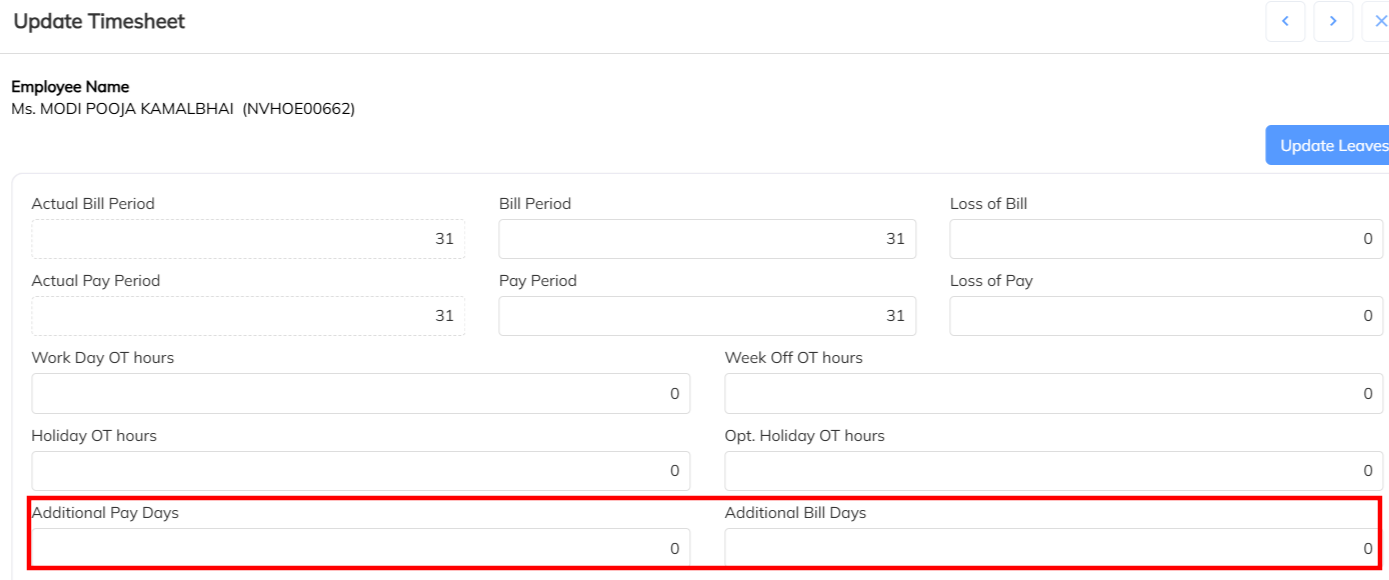Click the Work Day OT hours input
The width and height of the screenshot is (1389, 580).
click(360, 393)
